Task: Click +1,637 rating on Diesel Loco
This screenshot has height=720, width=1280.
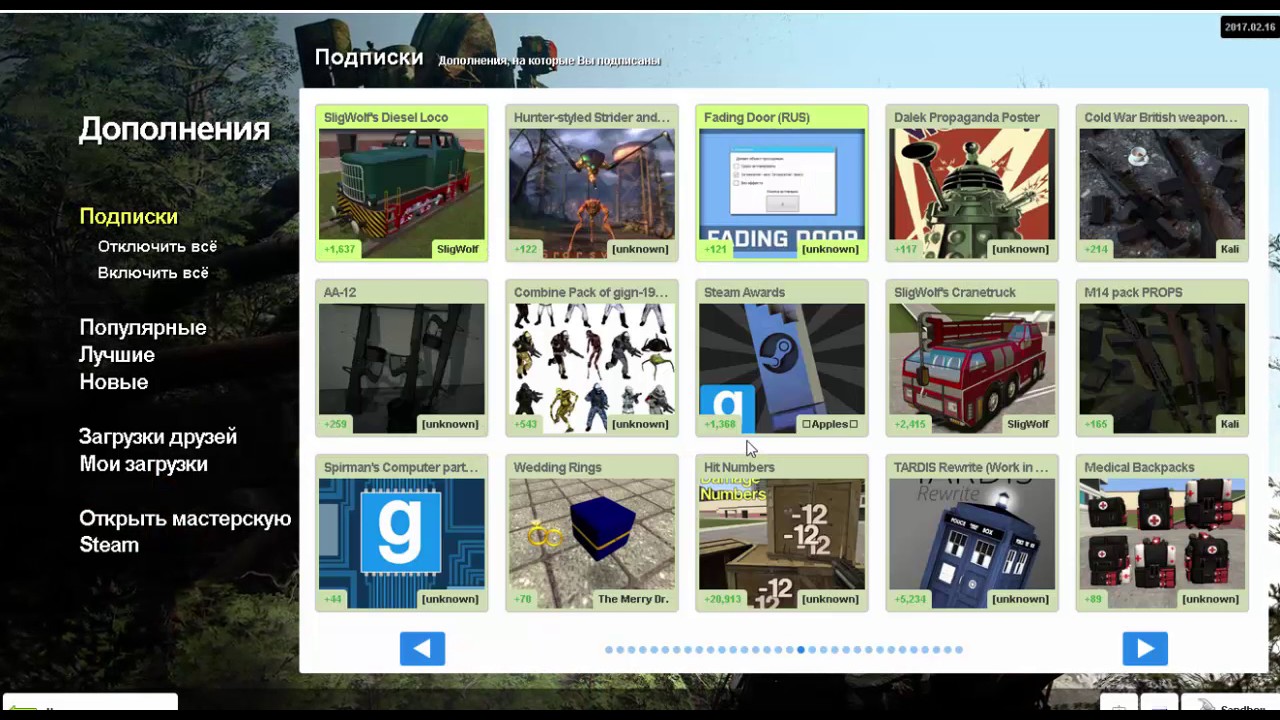Action: pos(340,249)
